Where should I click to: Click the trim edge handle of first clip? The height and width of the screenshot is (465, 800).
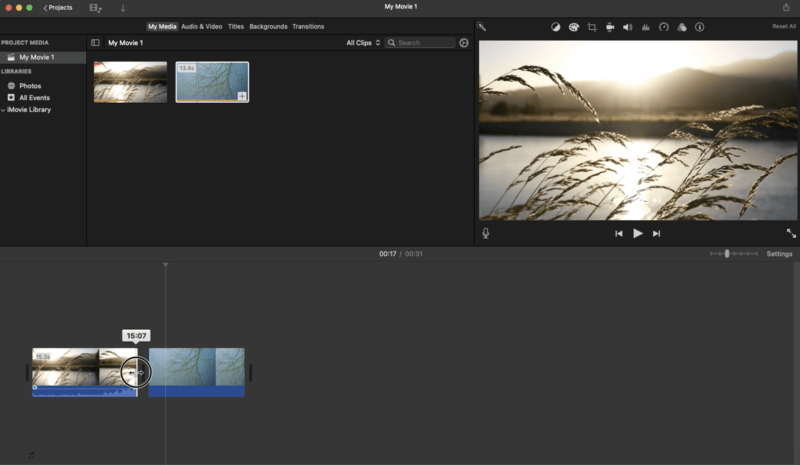tap(136, 373)
